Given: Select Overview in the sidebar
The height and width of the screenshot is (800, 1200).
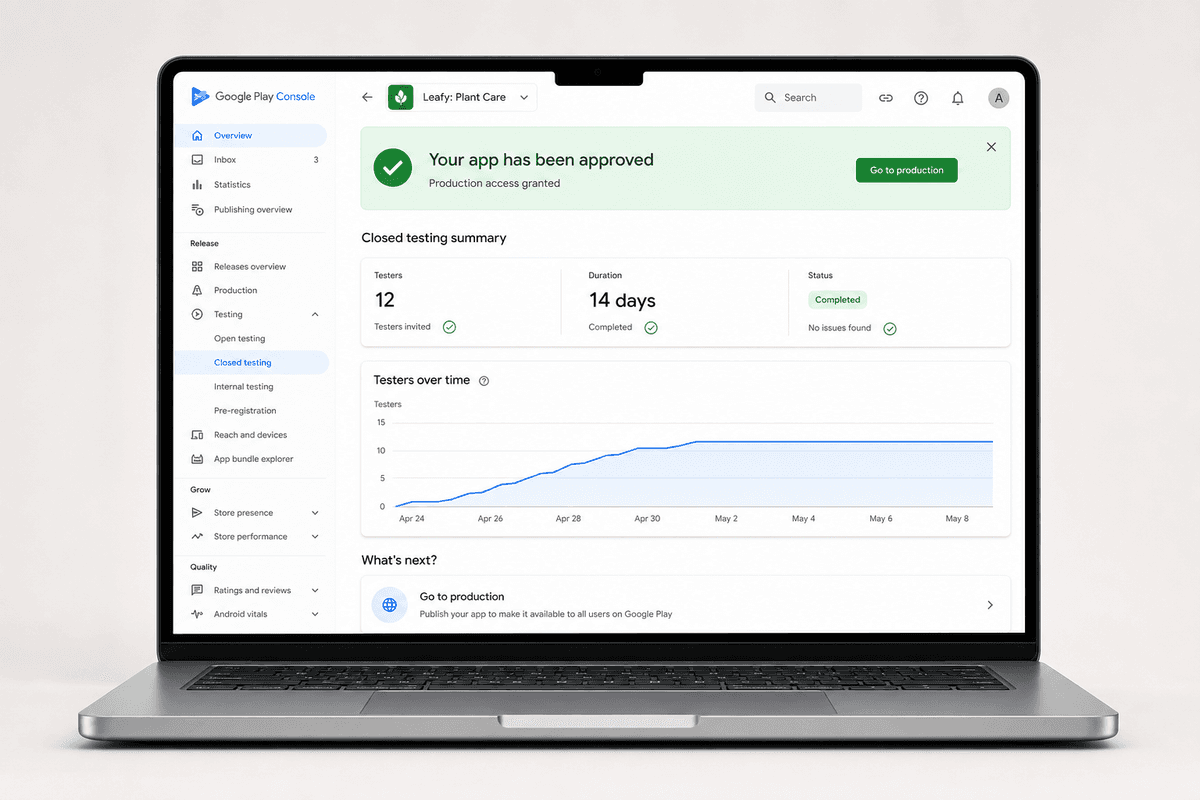Looking at the screenshot, I should 250,135.
